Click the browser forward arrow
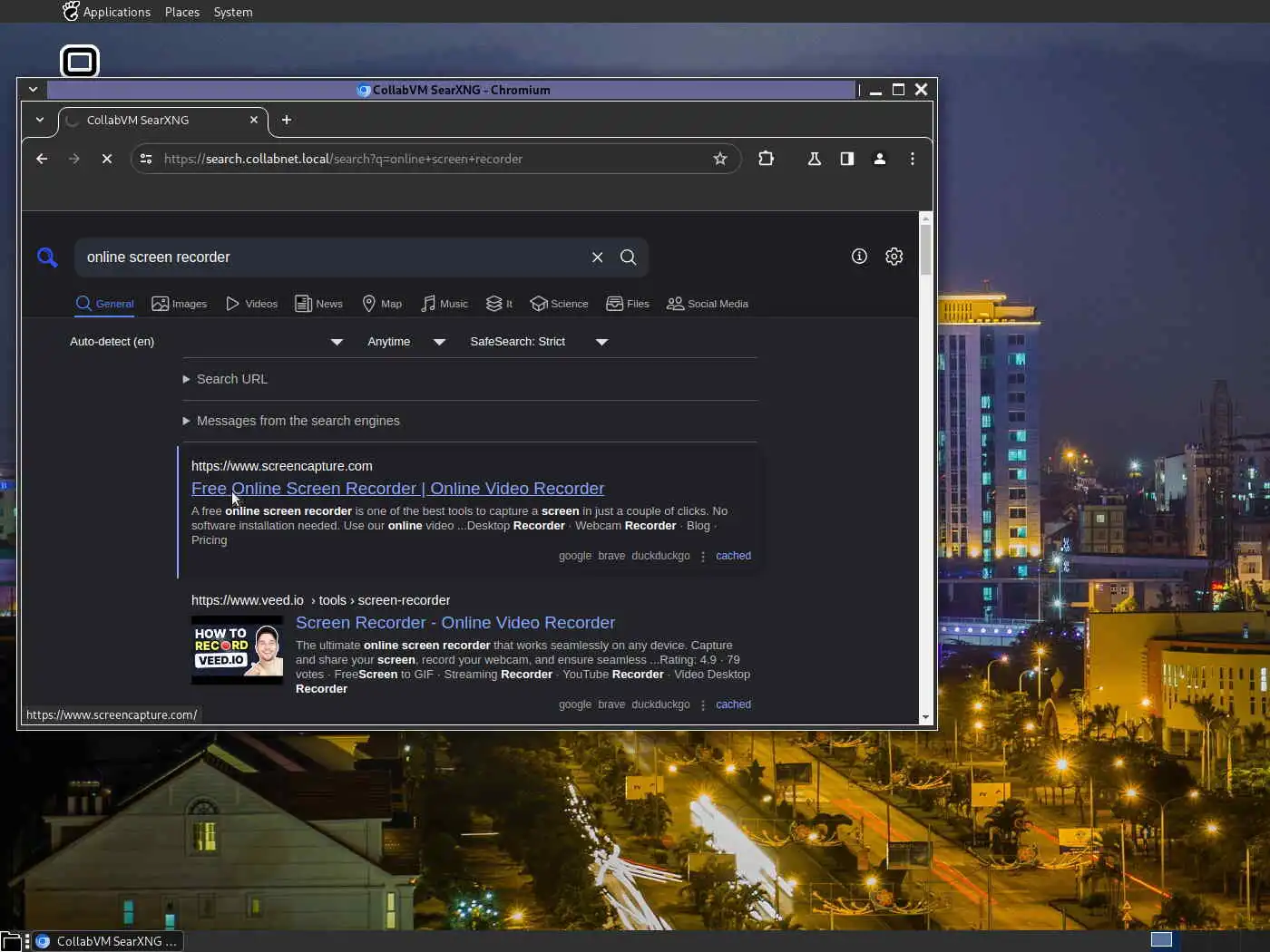1270x952 pixels. click(x=74, y=159)
